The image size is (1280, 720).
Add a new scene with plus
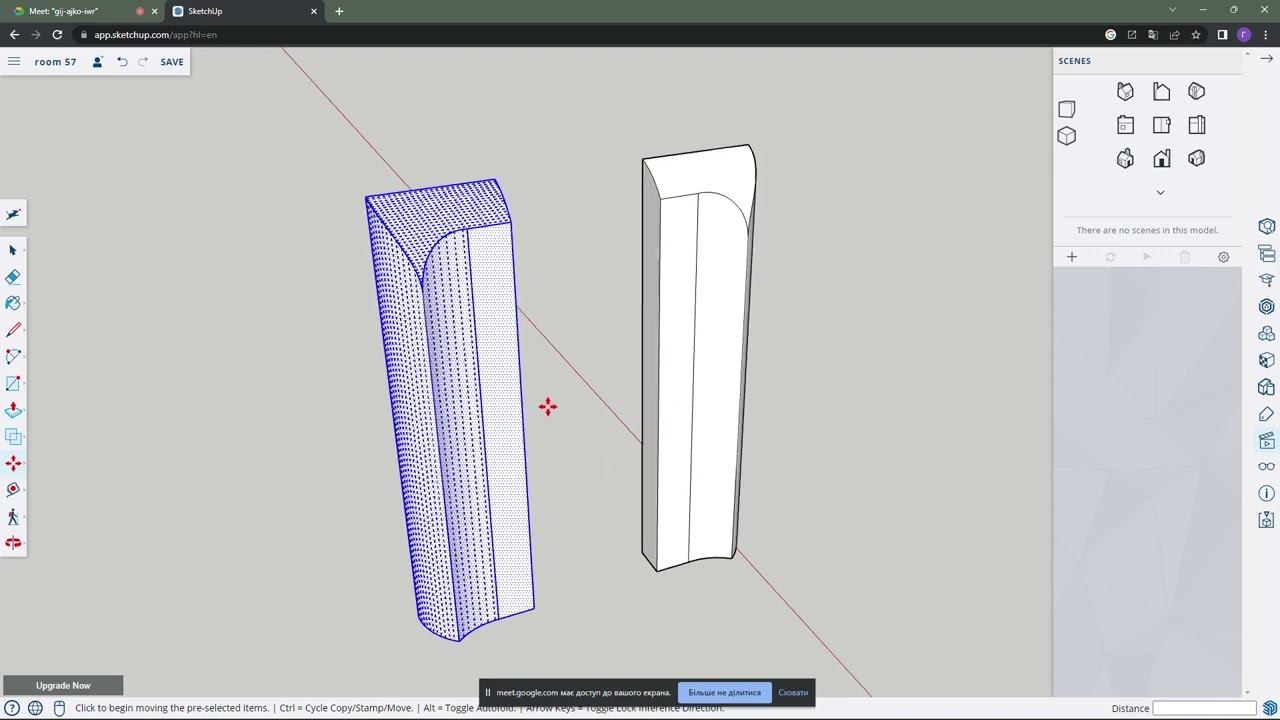tap(1072, 257)
